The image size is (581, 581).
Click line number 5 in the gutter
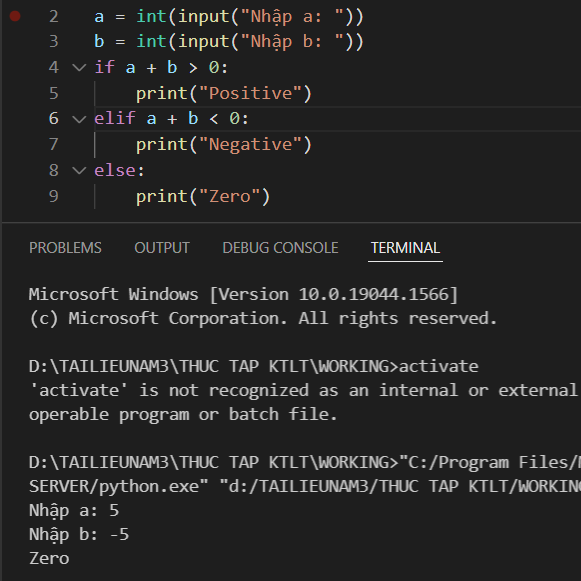[x=54, y=93]
